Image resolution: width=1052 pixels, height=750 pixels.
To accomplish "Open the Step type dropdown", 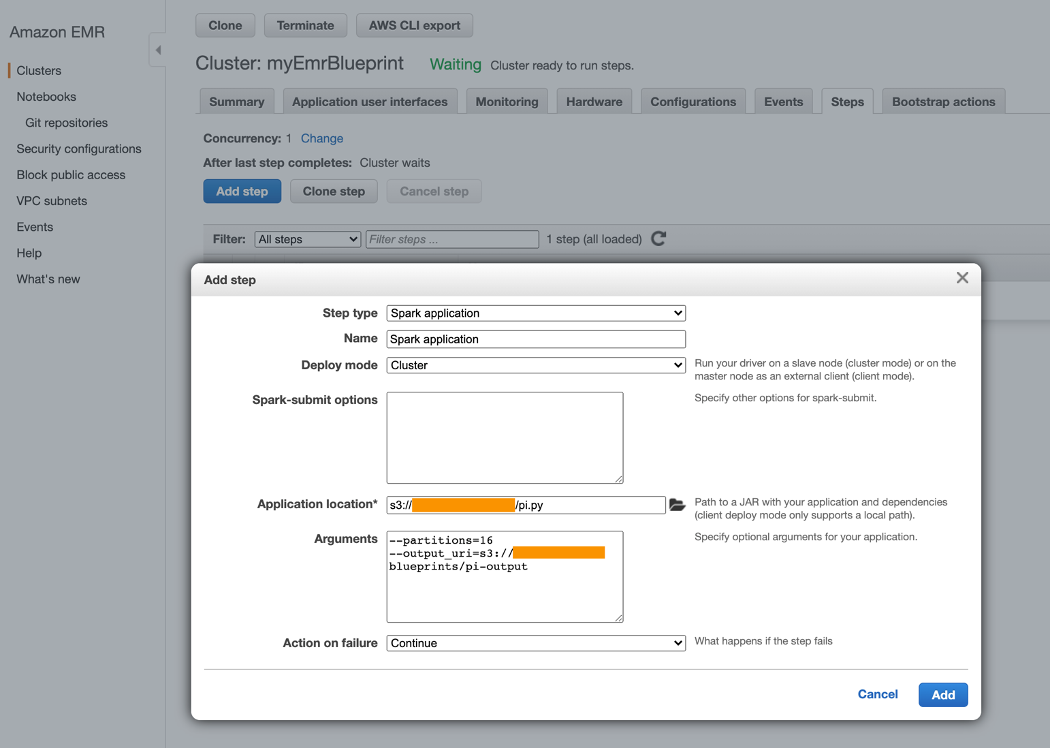I will point(535,312).
